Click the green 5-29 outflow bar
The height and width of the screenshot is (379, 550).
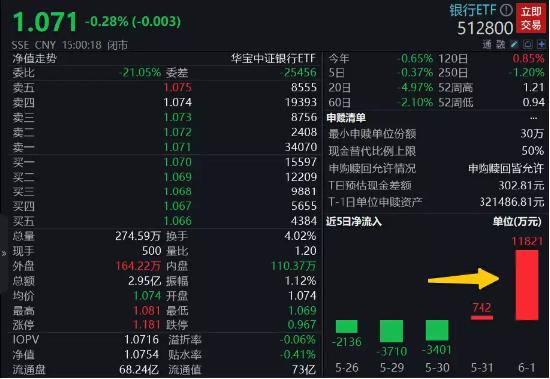pos(391,331)
